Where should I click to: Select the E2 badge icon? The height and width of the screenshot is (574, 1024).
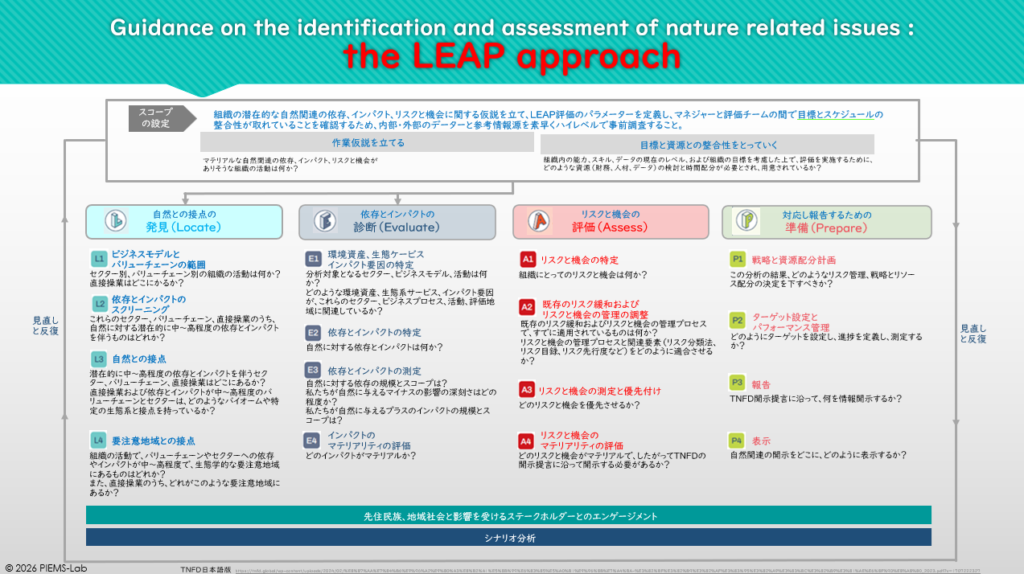click(313, 332)
